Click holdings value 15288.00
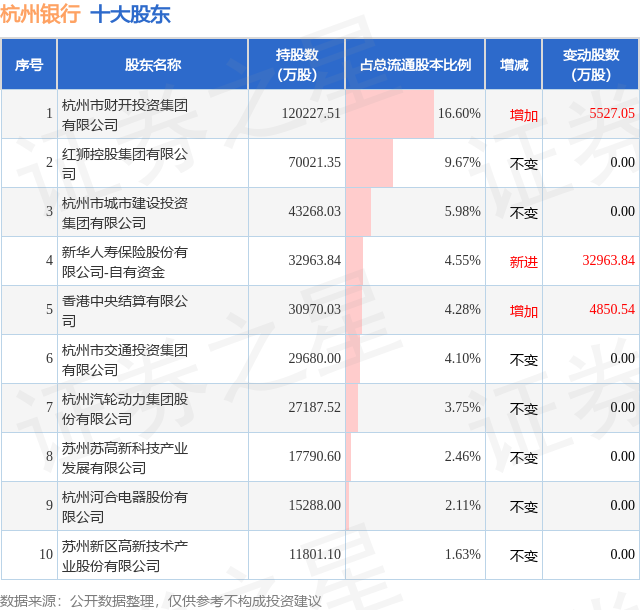The width and height of the screenshot is (640, 610). pos(314,505)
